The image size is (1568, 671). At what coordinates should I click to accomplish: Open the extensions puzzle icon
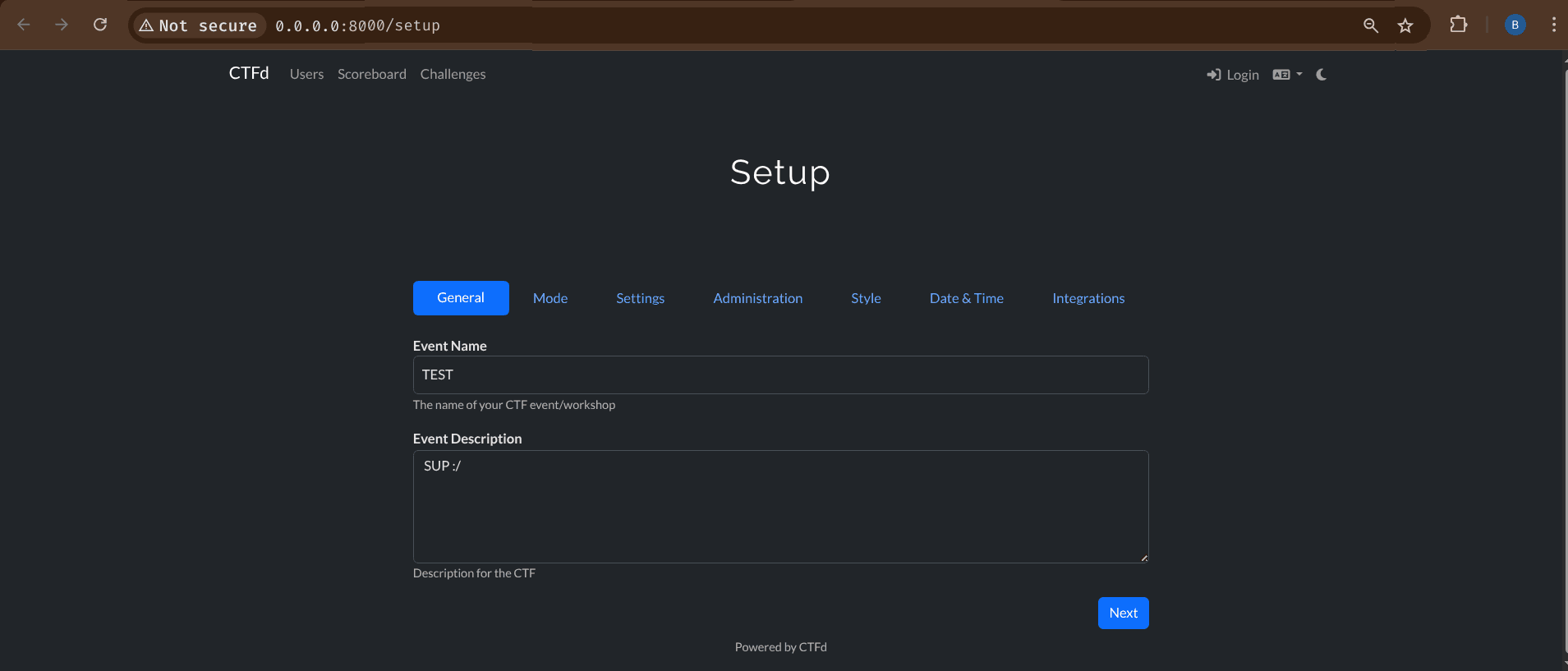pos(1458,25)
